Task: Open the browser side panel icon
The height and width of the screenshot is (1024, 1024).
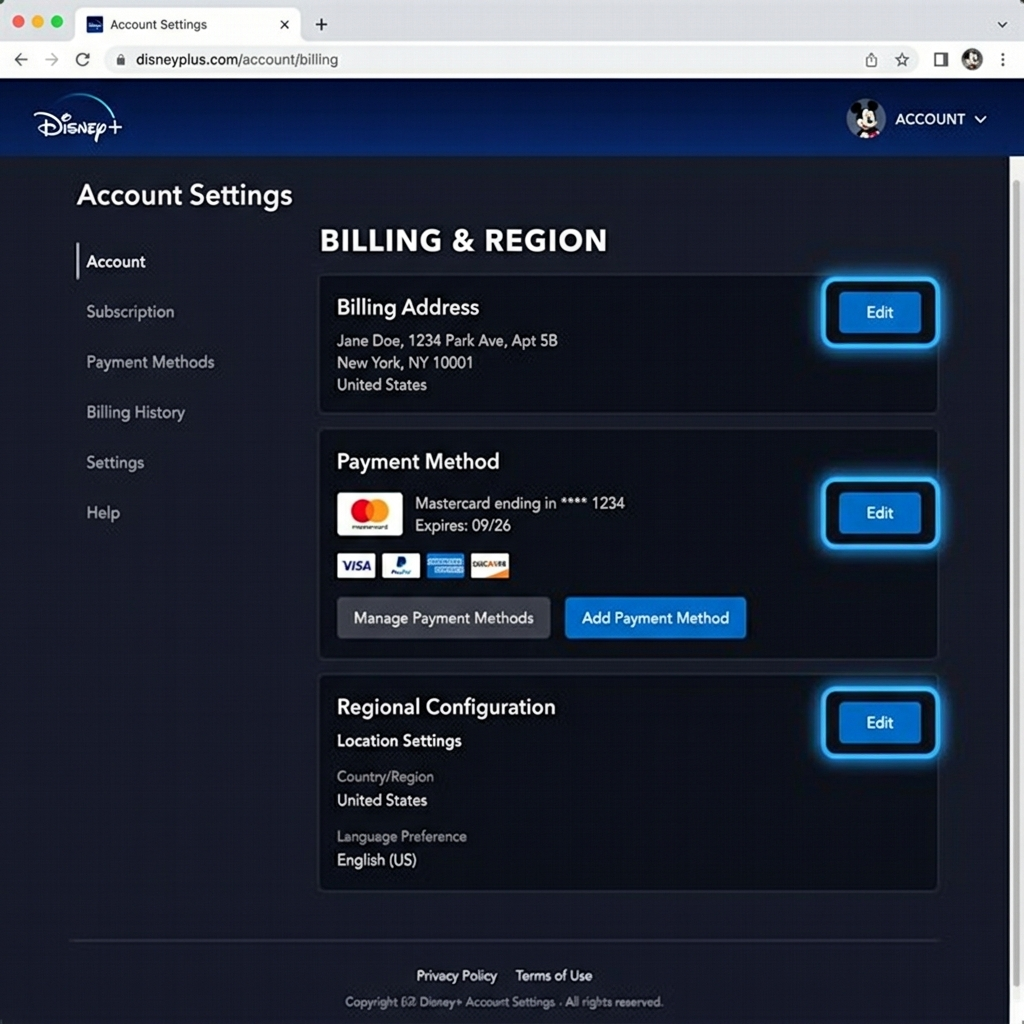Action: click(940, 60)
